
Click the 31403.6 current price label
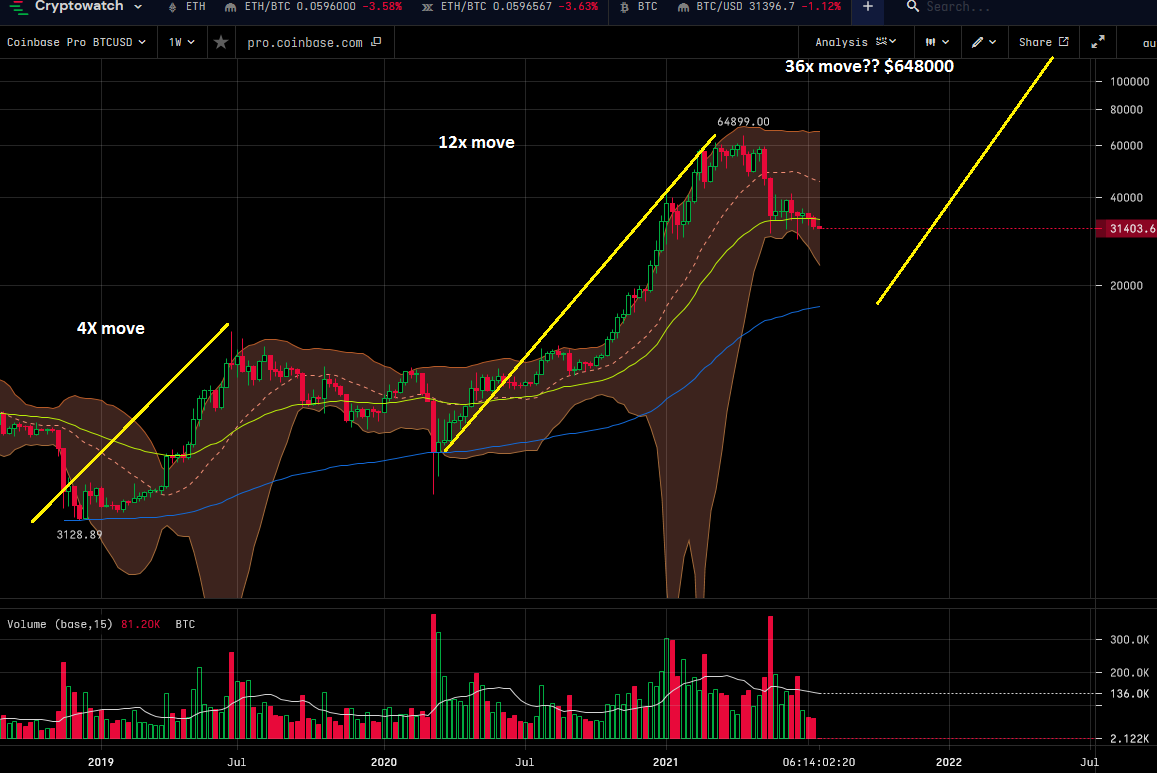click(1127, 229)
